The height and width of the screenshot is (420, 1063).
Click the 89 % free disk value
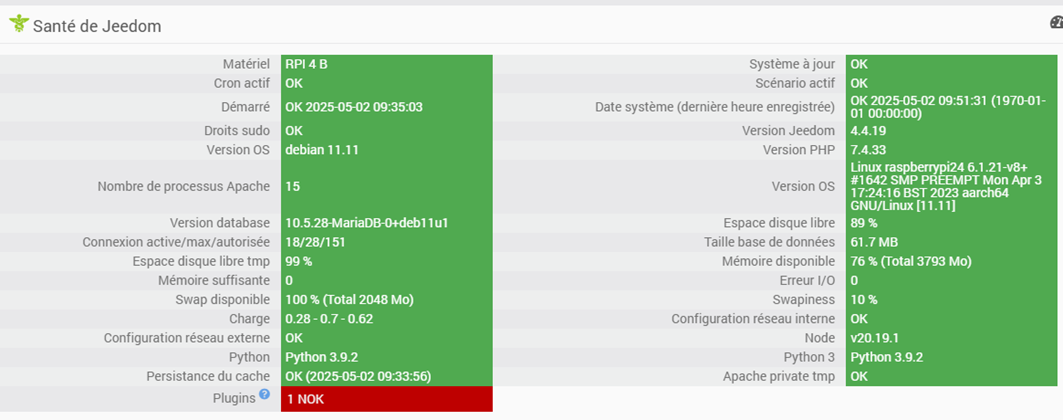[864, 223]
